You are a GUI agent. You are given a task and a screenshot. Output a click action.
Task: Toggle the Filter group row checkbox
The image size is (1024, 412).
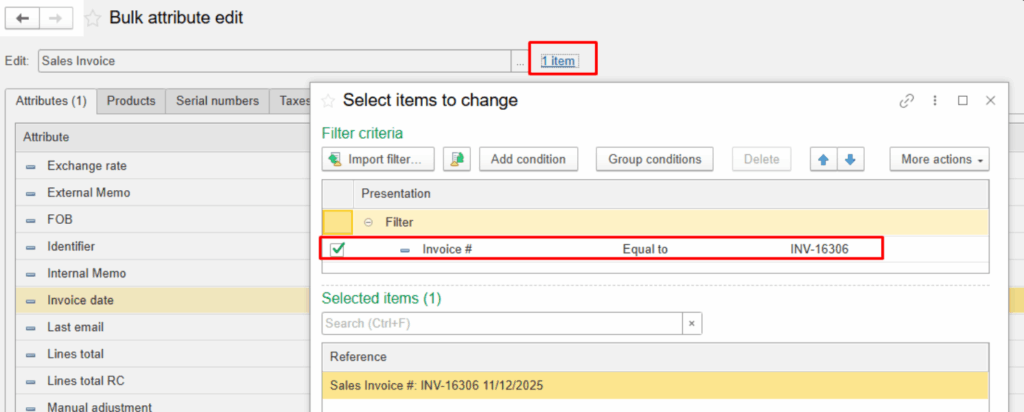pos(337,222)
